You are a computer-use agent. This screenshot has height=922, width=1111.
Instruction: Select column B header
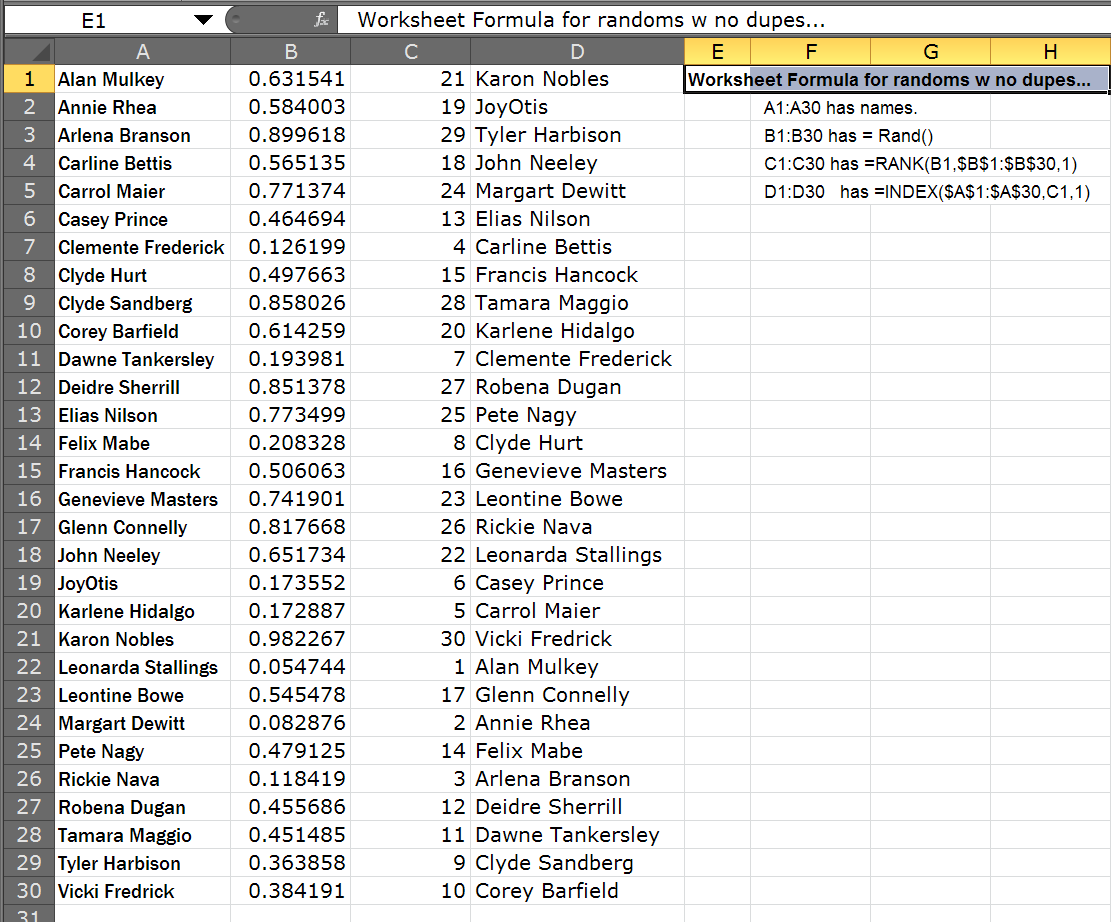pos(291,52)
